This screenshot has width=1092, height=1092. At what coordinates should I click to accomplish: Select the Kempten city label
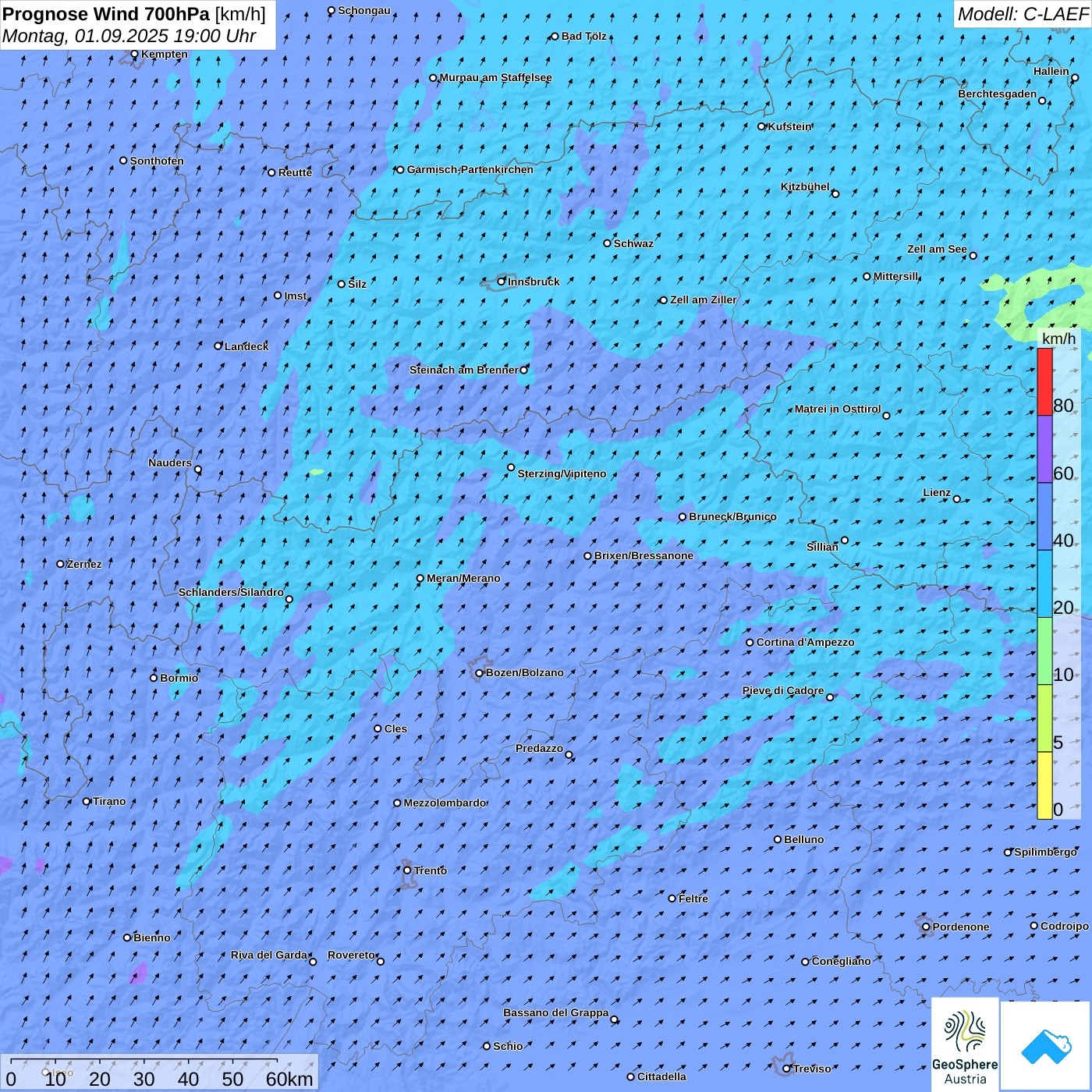pyautogui.click(x=165, y=54)
